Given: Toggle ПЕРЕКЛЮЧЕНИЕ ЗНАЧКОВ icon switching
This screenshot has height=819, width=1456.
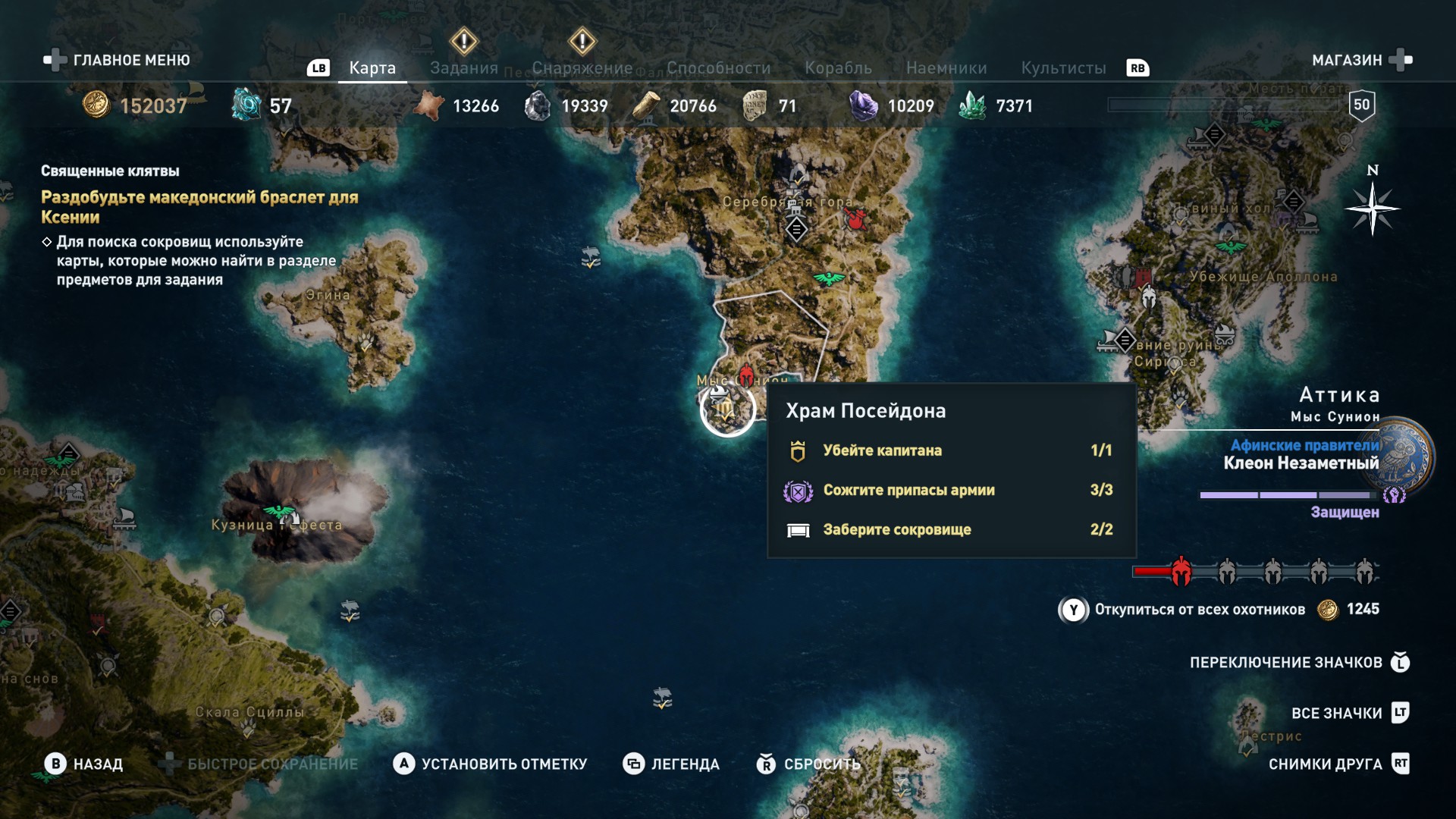Looking at the screenshot, I should [x=1299, y=662].
